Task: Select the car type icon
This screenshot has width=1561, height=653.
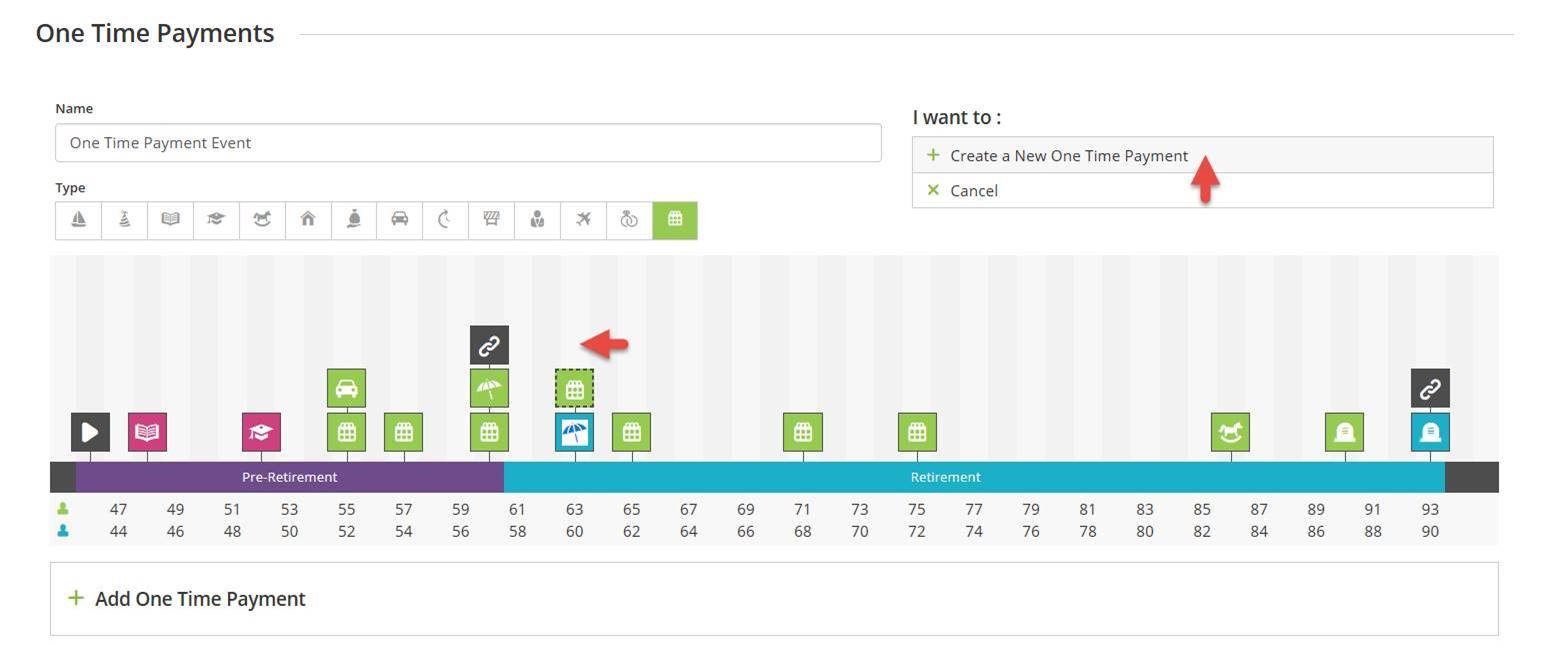Action: pyautogui.click(x=399, y=220)
